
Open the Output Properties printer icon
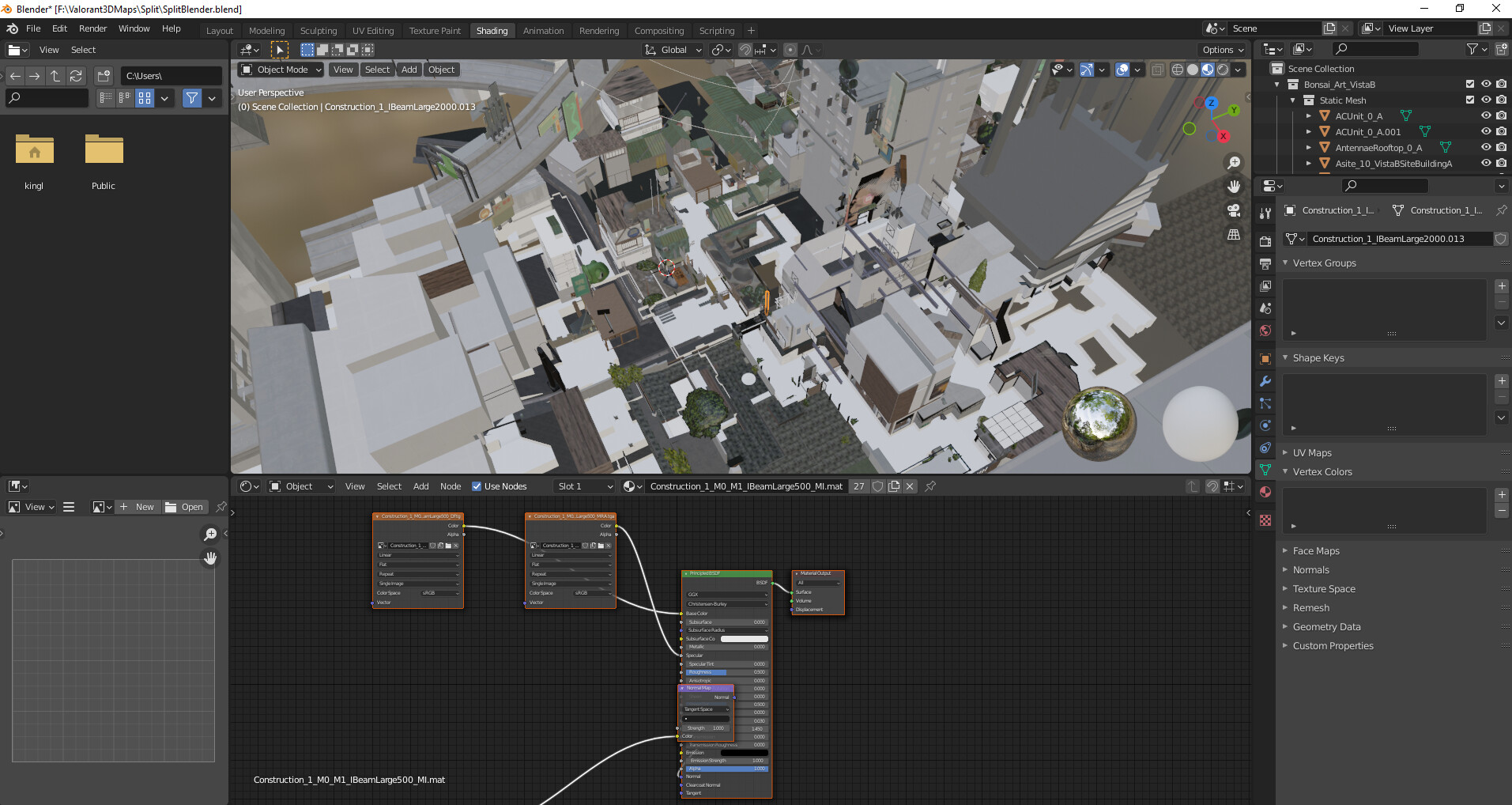tap(1265, 265)
